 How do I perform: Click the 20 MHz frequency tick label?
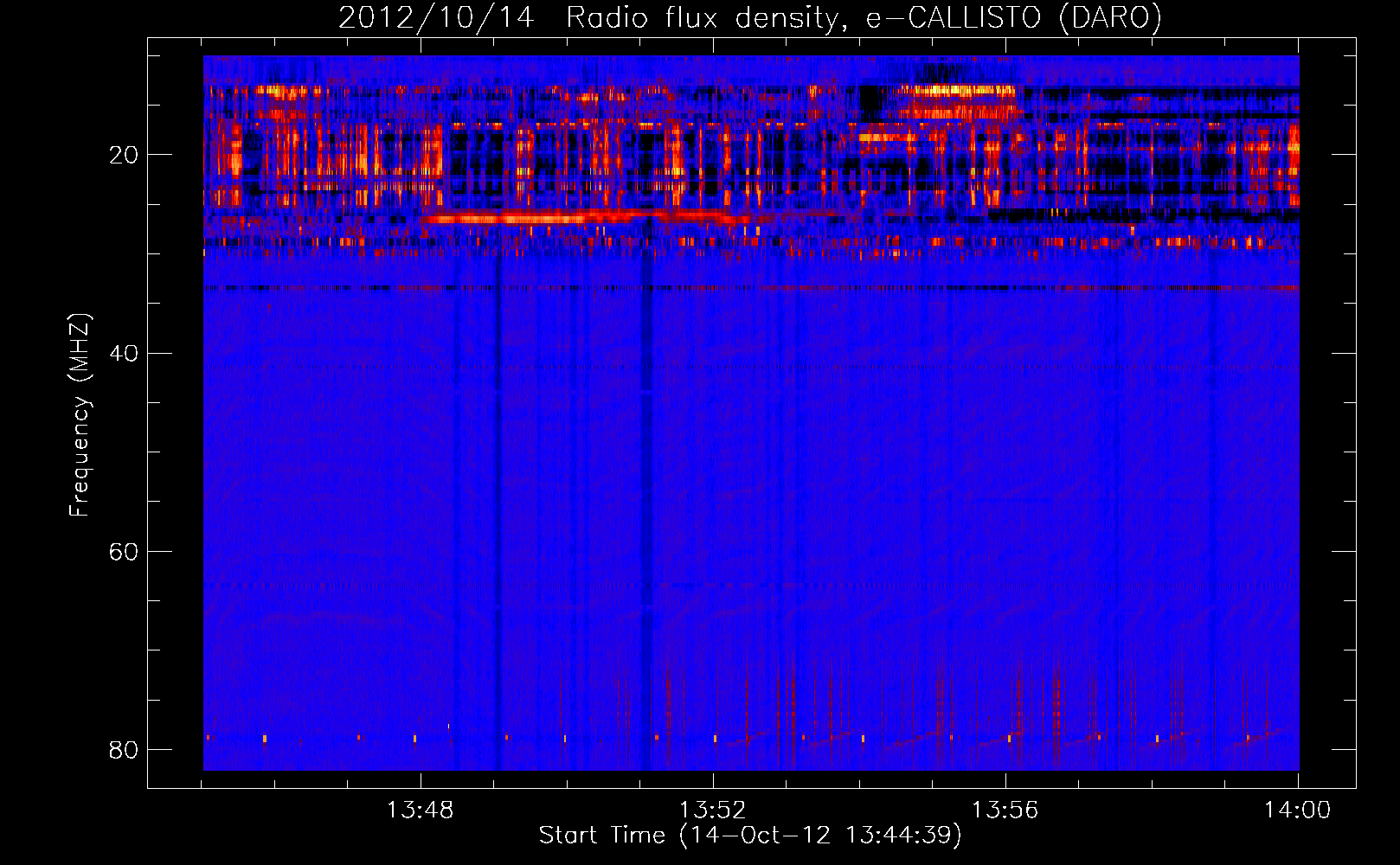click(x=124, y=155)
